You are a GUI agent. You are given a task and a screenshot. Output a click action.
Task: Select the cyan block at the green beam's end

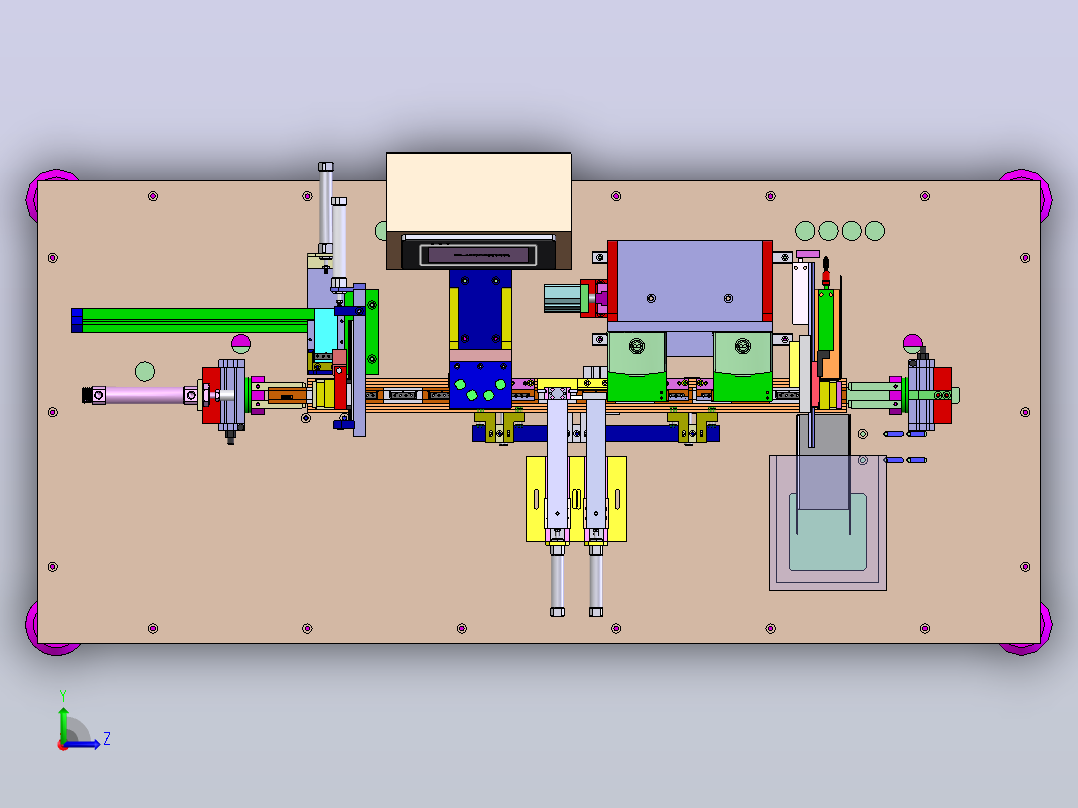point(325,329)
